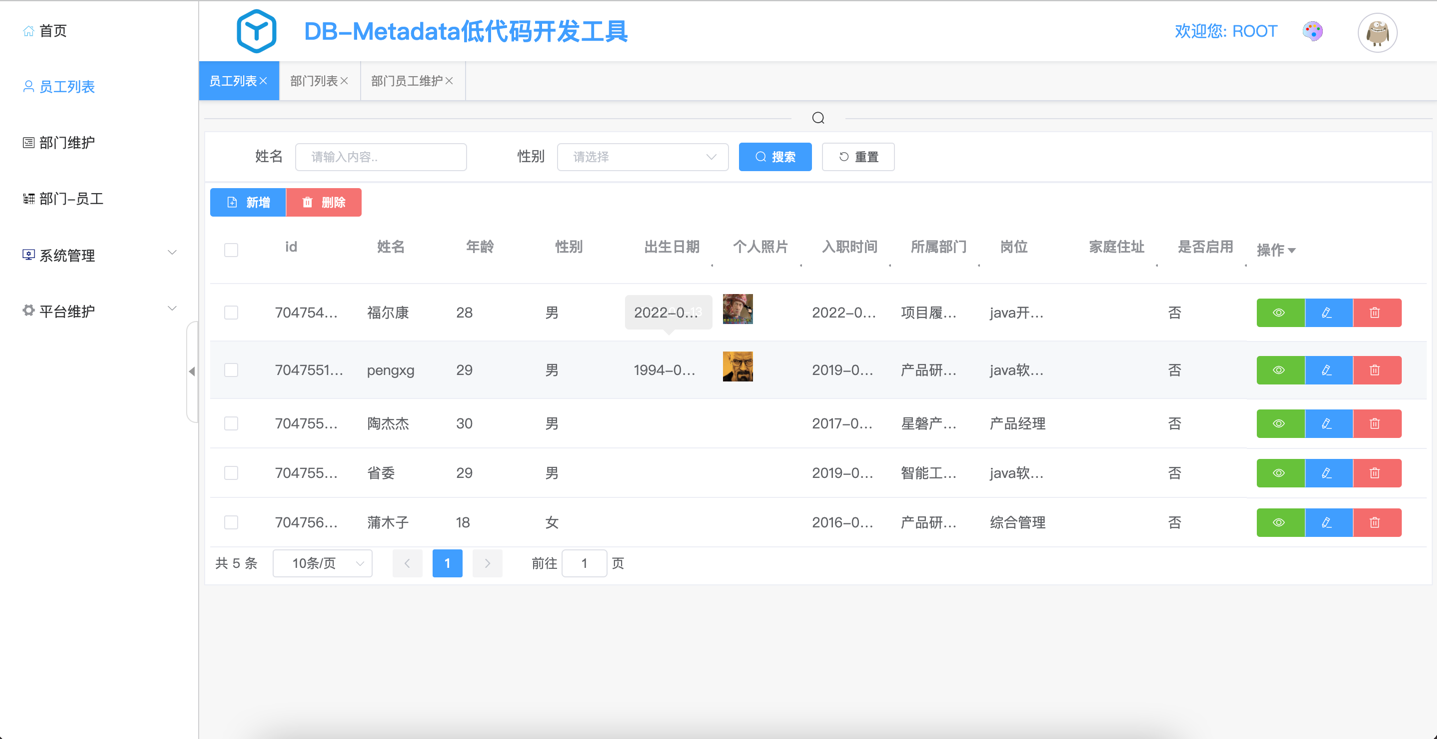Click the green eye view icon for 陶杰杰

[x=1279, y=424]
